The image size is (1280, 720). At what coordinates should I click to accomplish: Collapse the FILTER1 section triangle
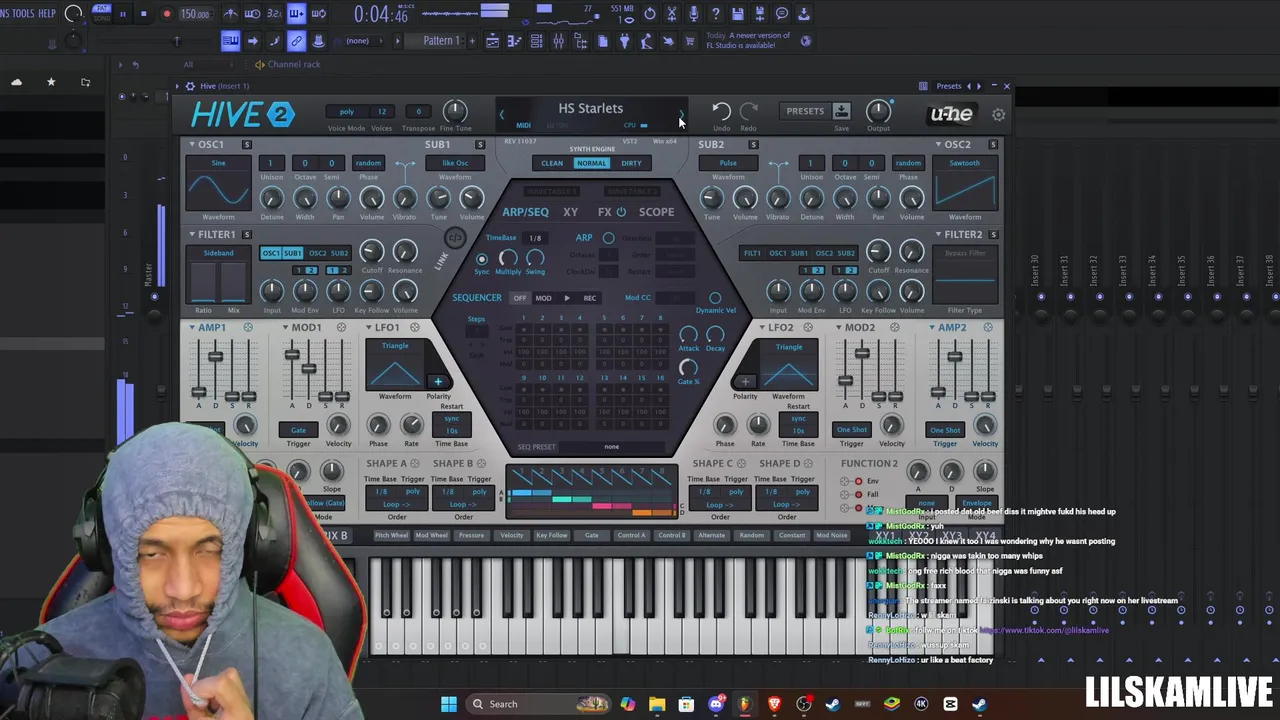click(192, 235)
